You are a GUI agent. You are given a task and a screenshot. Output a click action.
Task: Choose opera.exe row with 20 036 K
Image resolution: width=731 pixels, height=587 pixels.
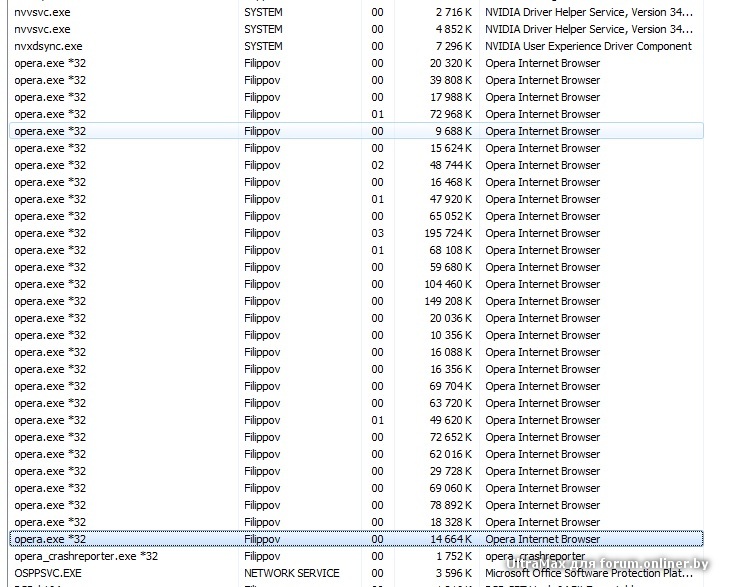click(356, 318)
